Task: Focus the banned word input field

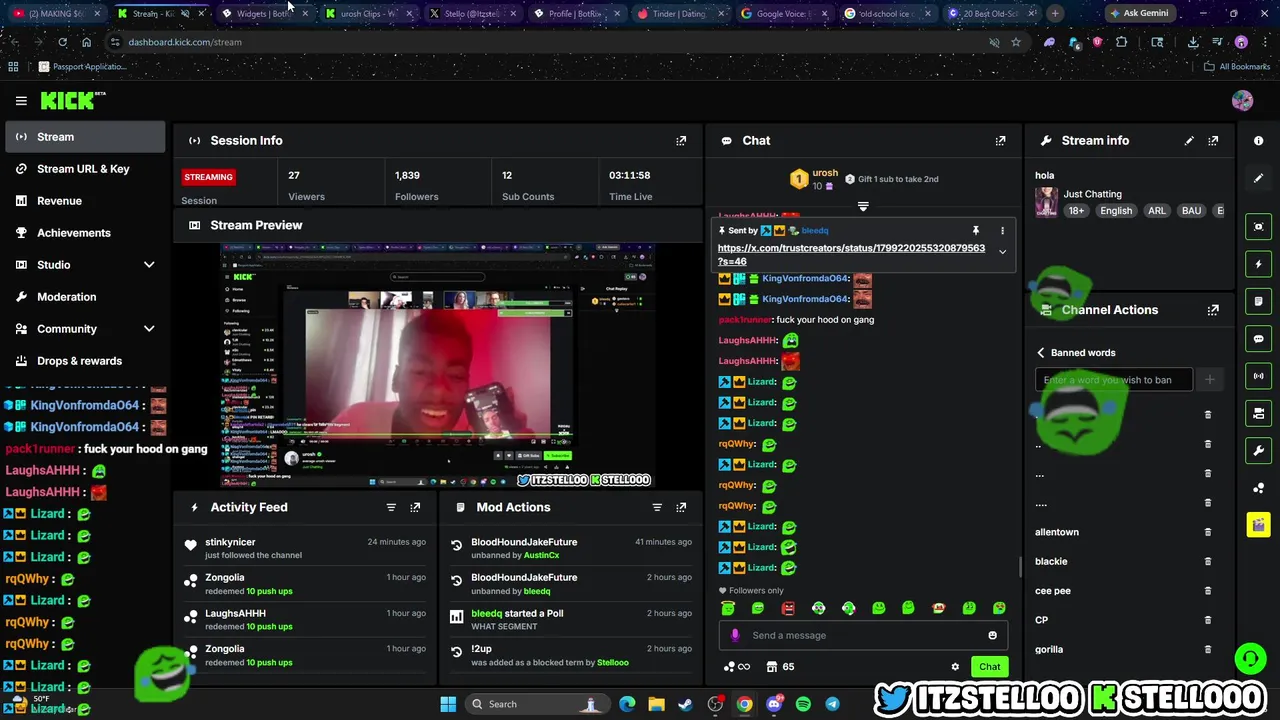Action: (1113, 380)
